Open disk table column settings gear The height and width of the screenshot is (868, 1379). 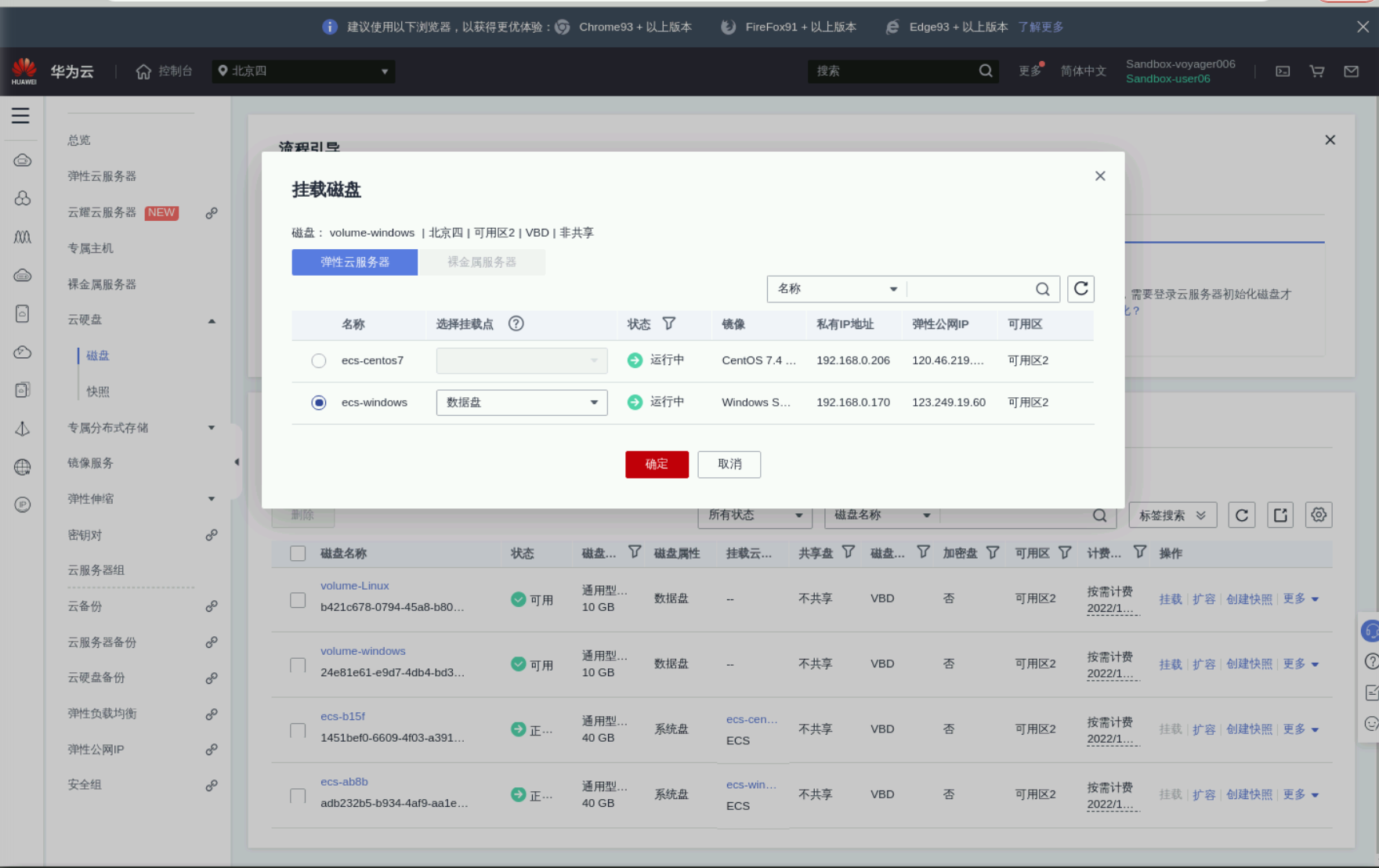[x=1319, y=515]
